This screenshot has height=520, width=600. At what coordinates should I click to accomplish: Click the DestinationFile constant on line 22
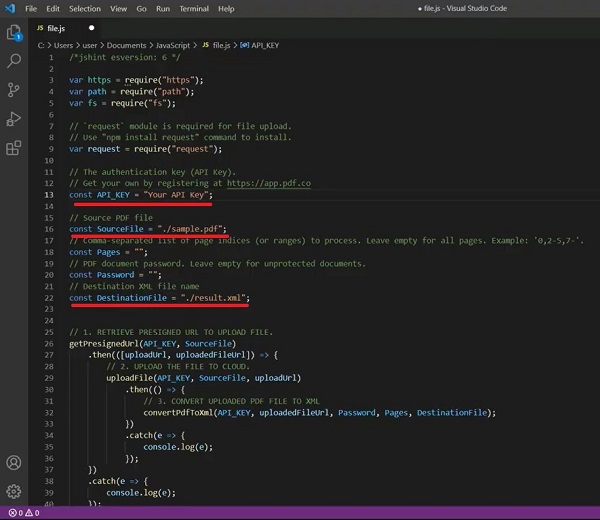tap(132, 298)
